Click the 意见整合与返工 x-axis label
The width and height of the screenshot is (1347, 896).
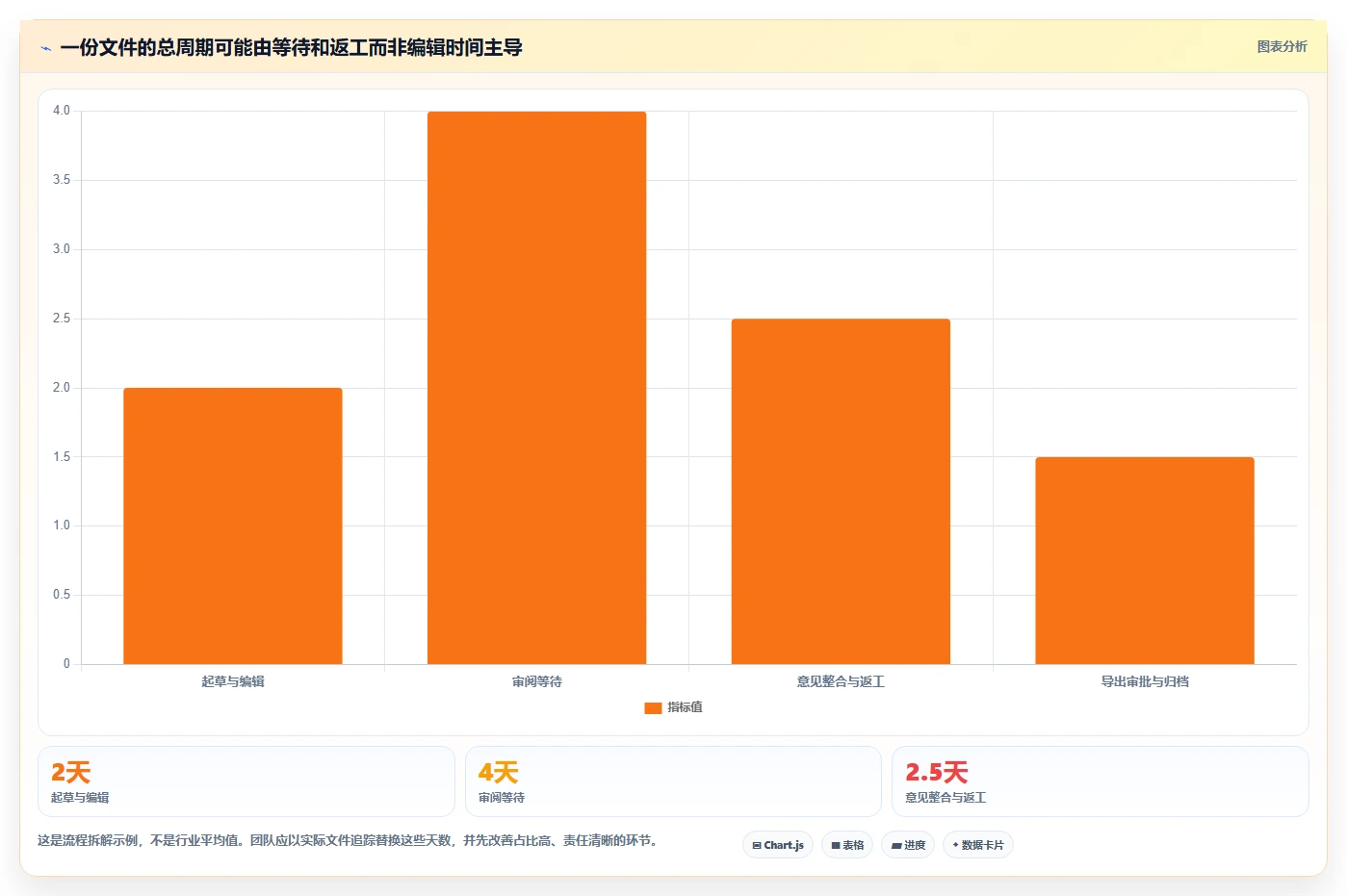click(841, 681)
